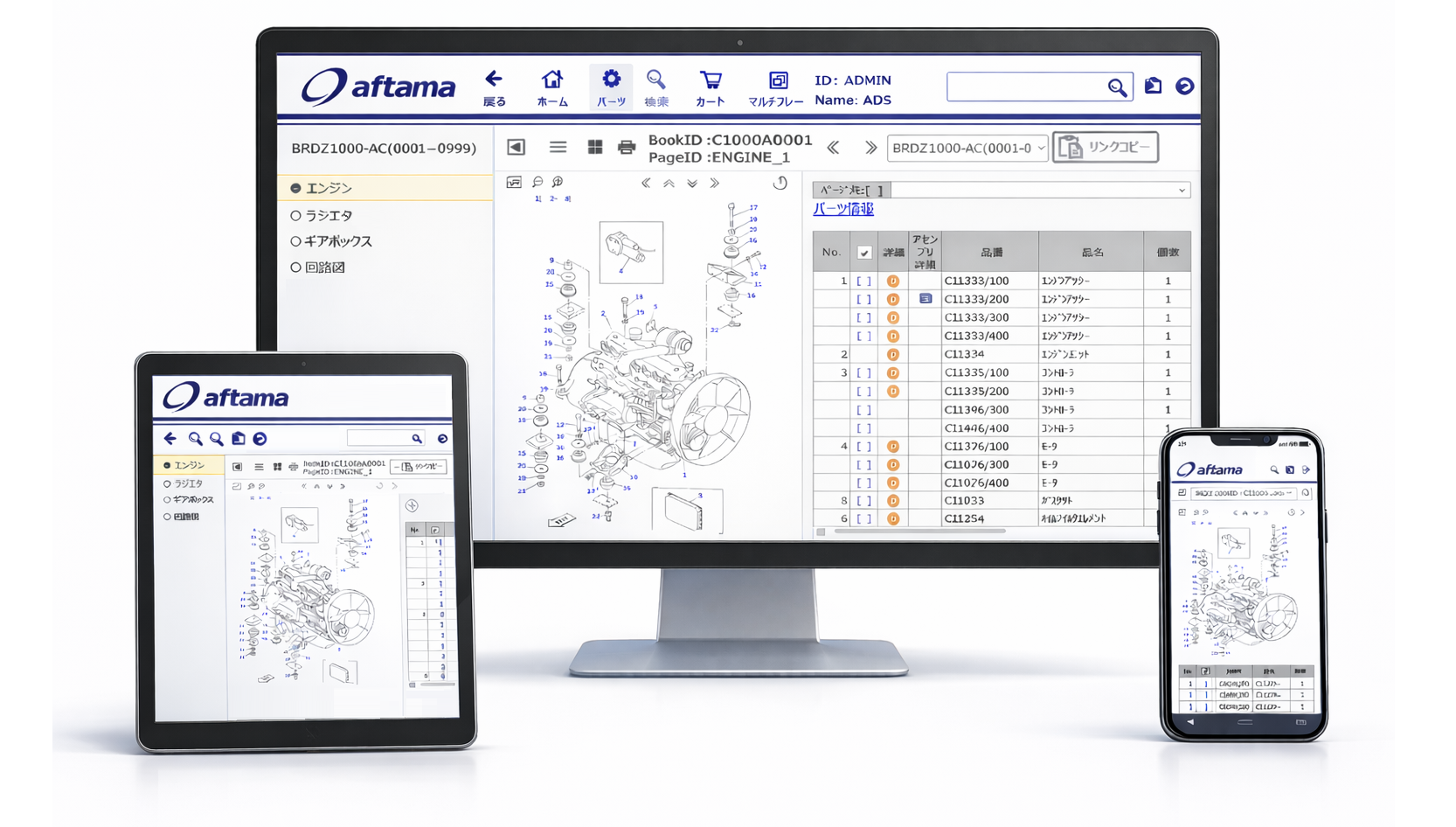The width and height of the screenshot is (1456, 827).
Task: Switch to grid view icon
Action: pos(594,148)
